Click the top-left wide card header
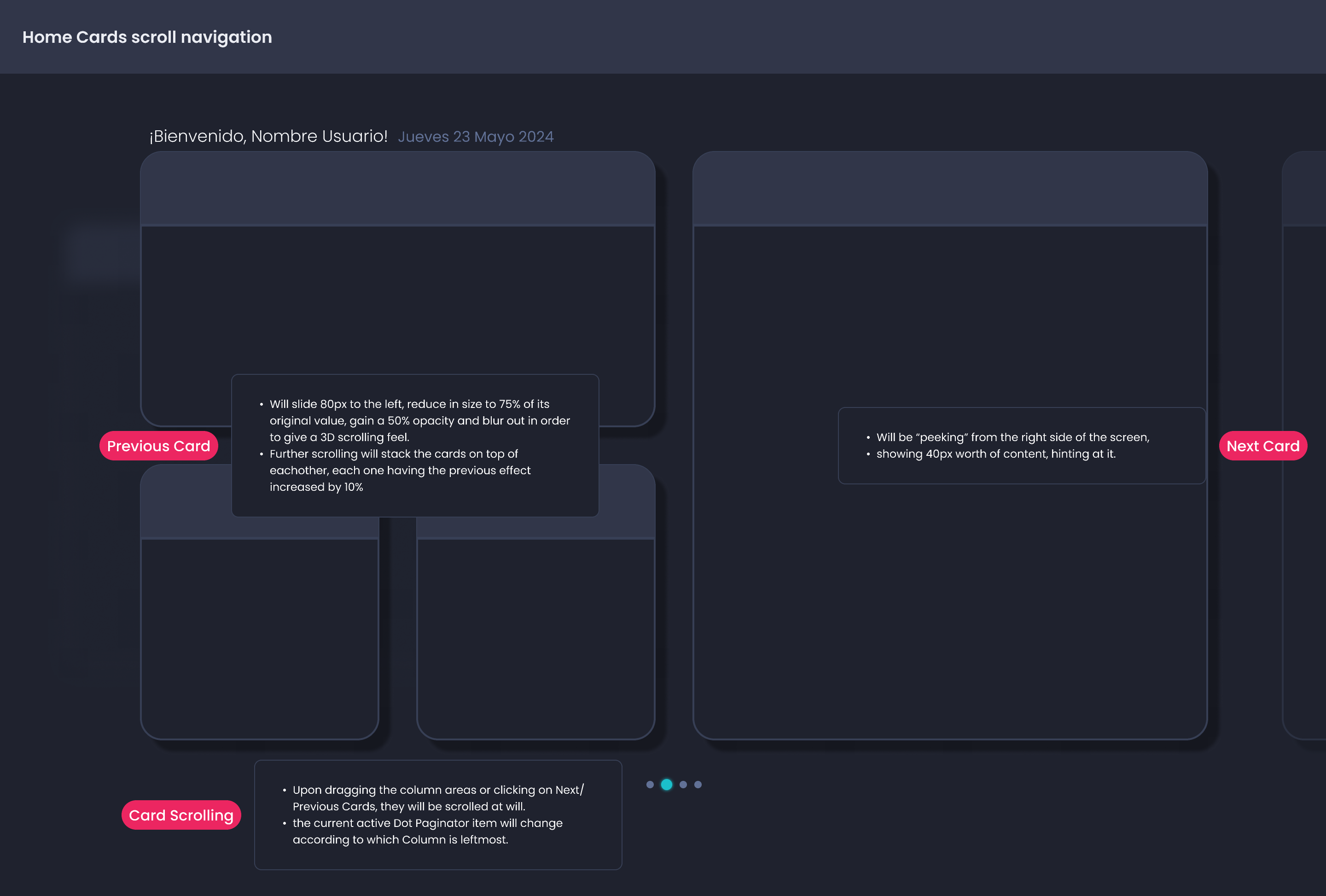 (397, 189)
